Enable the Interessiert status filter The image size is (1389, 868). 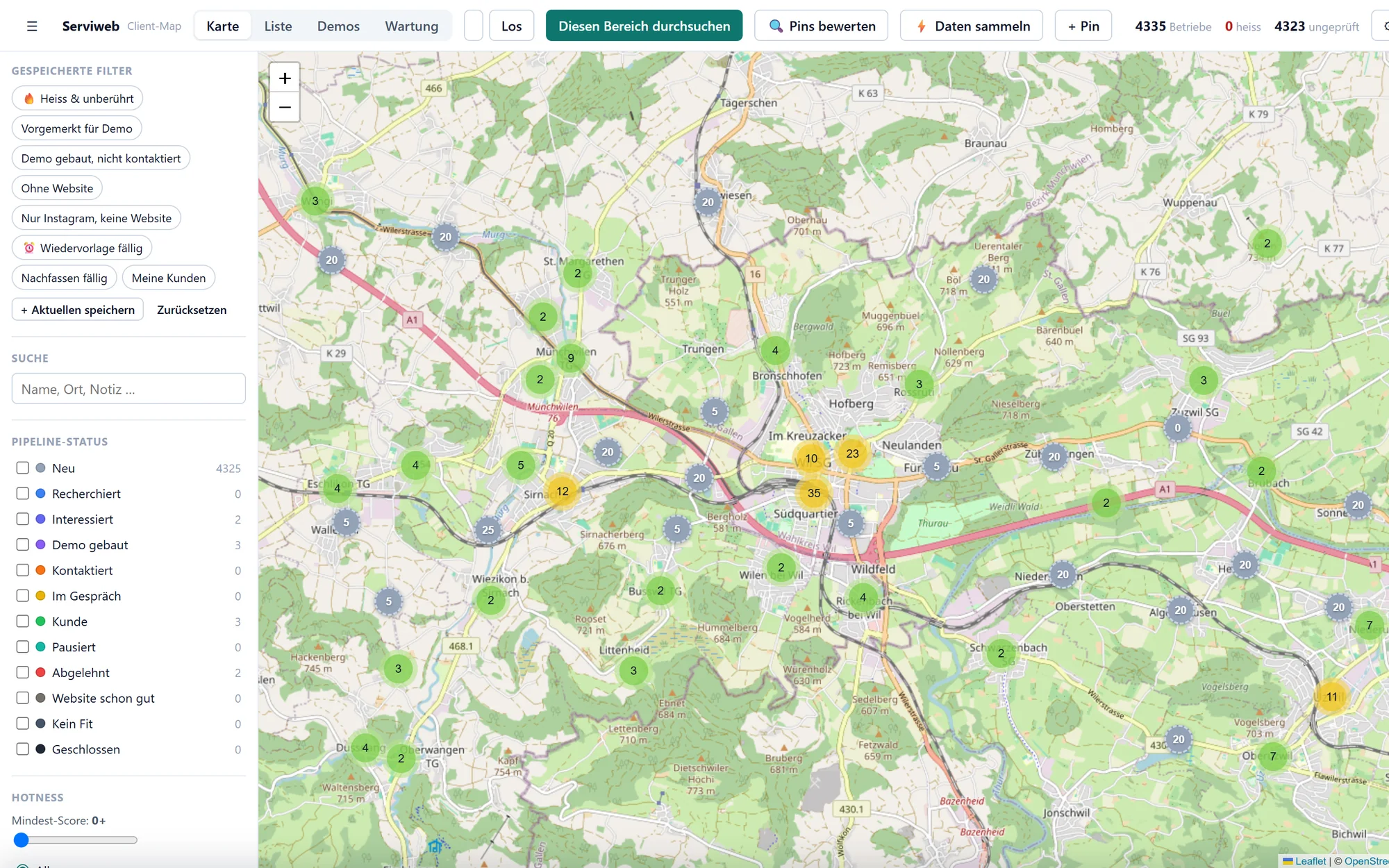pyautogui.click(x=22, y=519)
